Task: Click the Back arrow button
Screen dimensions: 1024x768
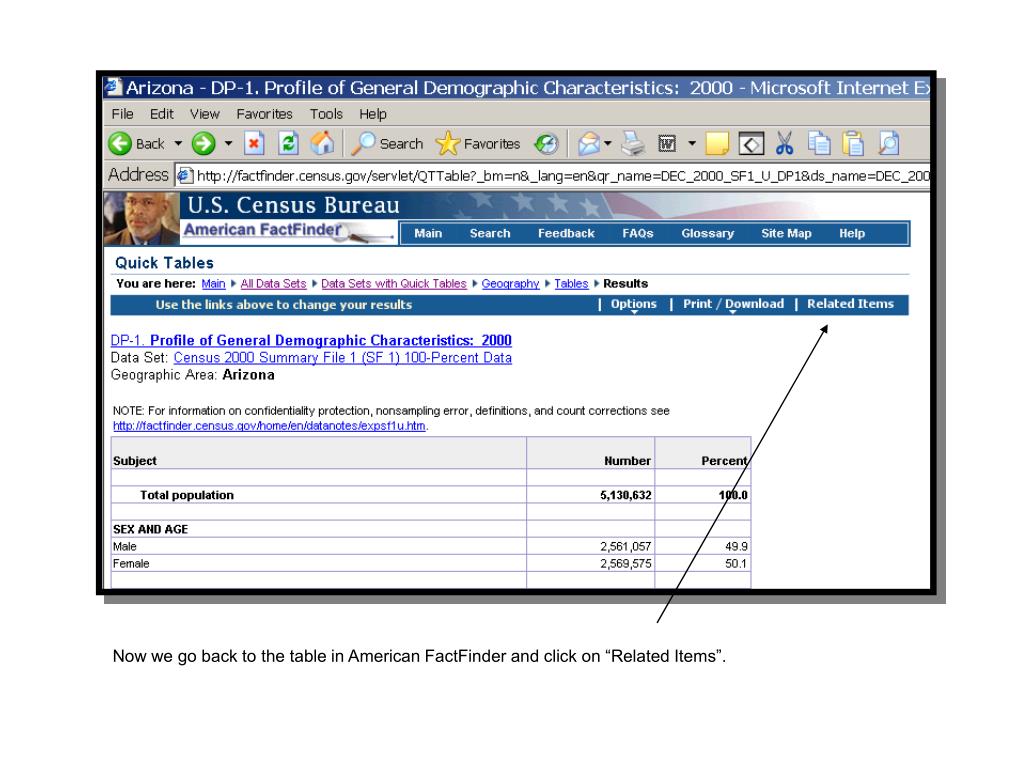Action: tap(122, 144)
